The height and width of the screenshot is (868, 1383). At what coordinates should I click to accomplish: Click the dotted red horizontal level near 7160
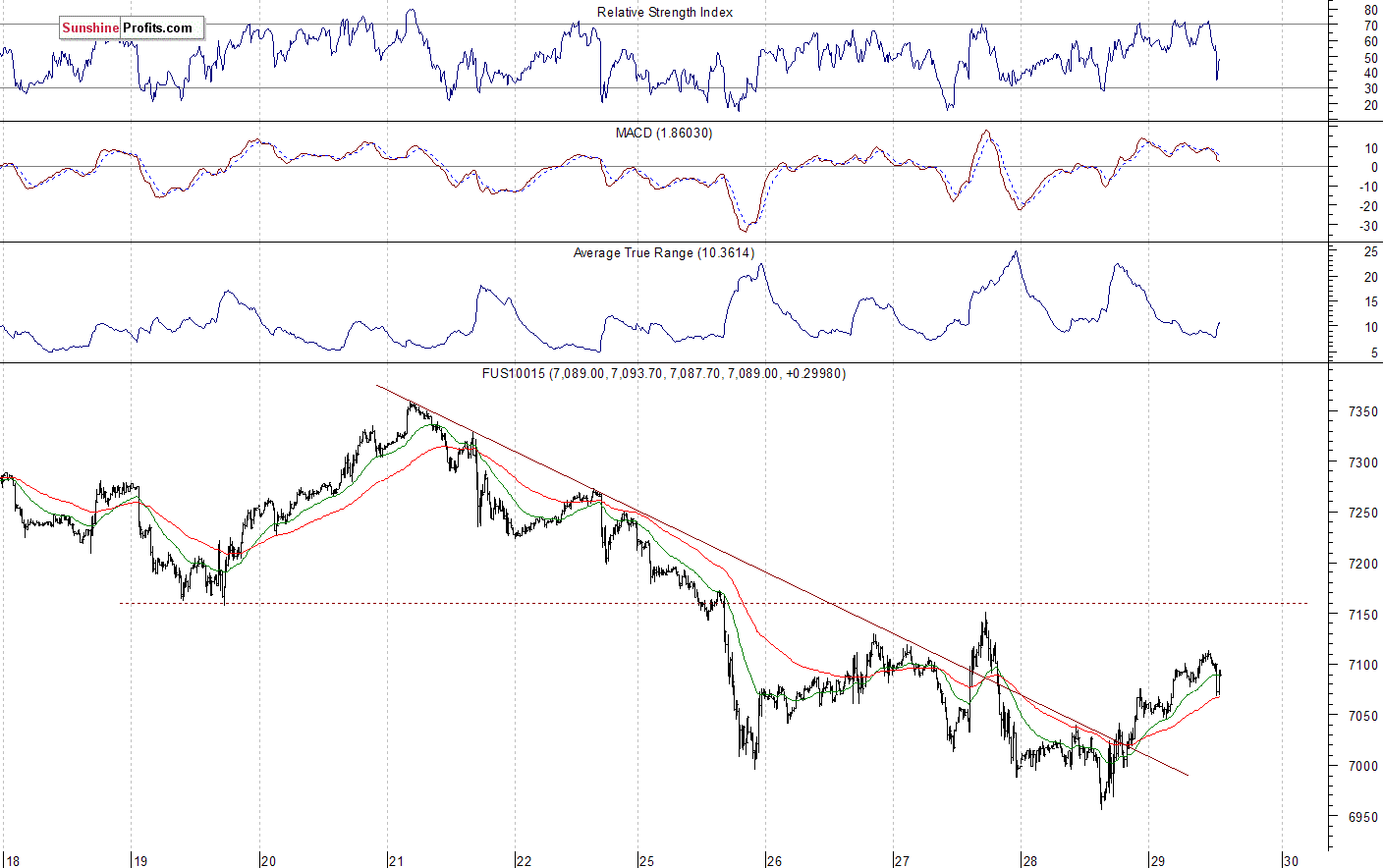[x=714, y=603]
